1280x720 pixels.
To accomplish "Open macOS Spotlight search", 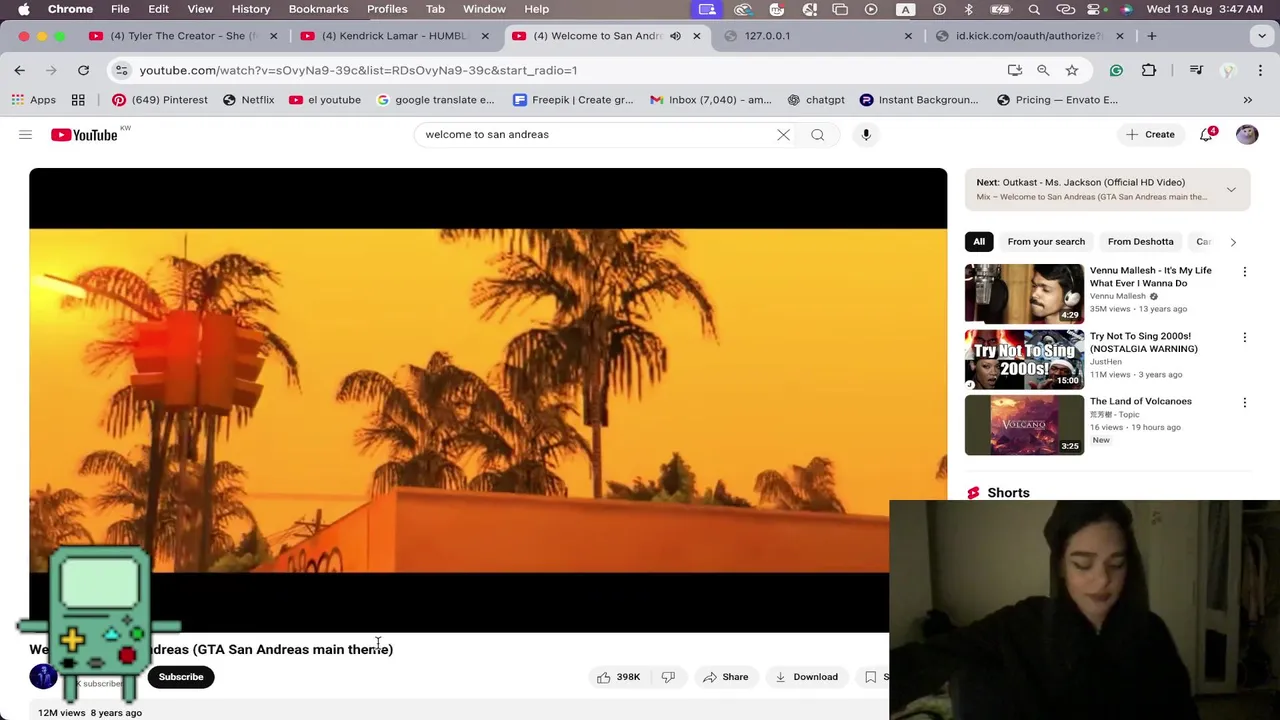I will pyautogui.click(x=1034, y=9).
